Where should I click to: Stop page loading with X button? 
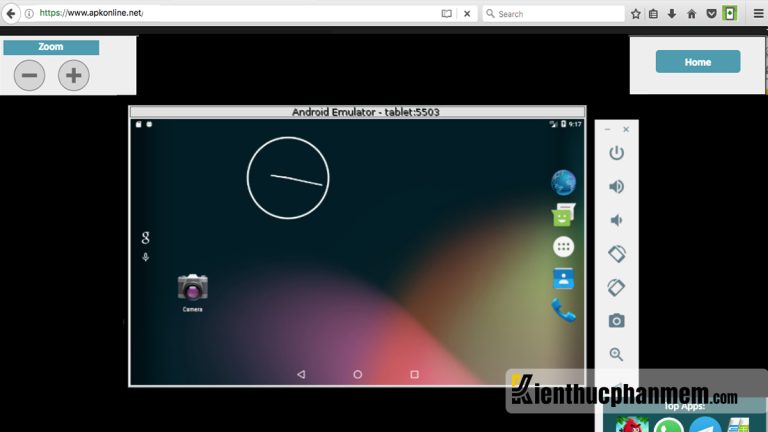467,14
